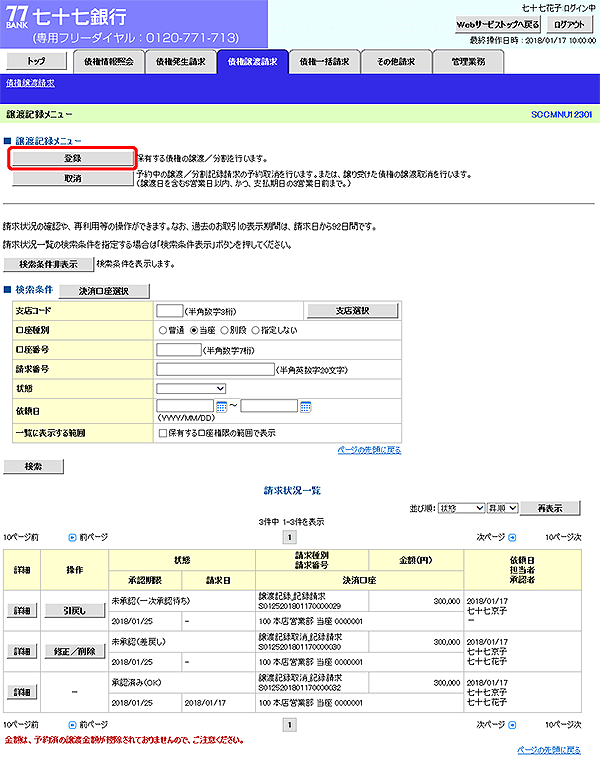Screen dimensions: 600x761
Task: Click ページの先頭に戻る link below search form
Action: click(369, 450)
